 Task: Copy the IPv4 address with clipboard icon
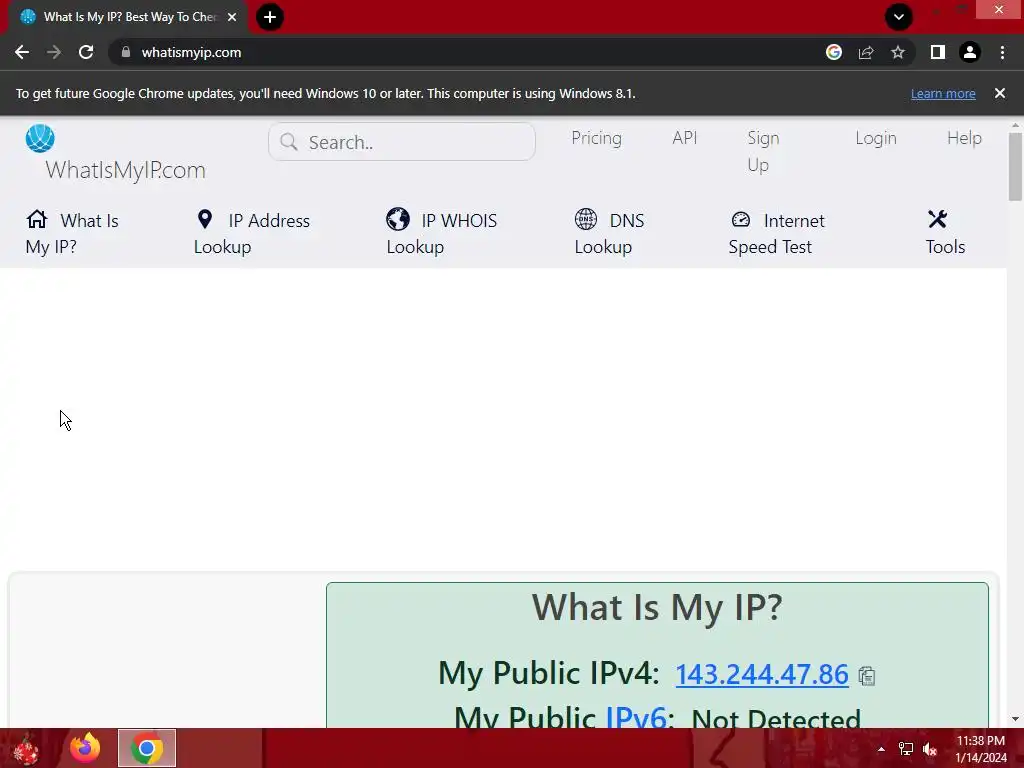coord(867,676)
